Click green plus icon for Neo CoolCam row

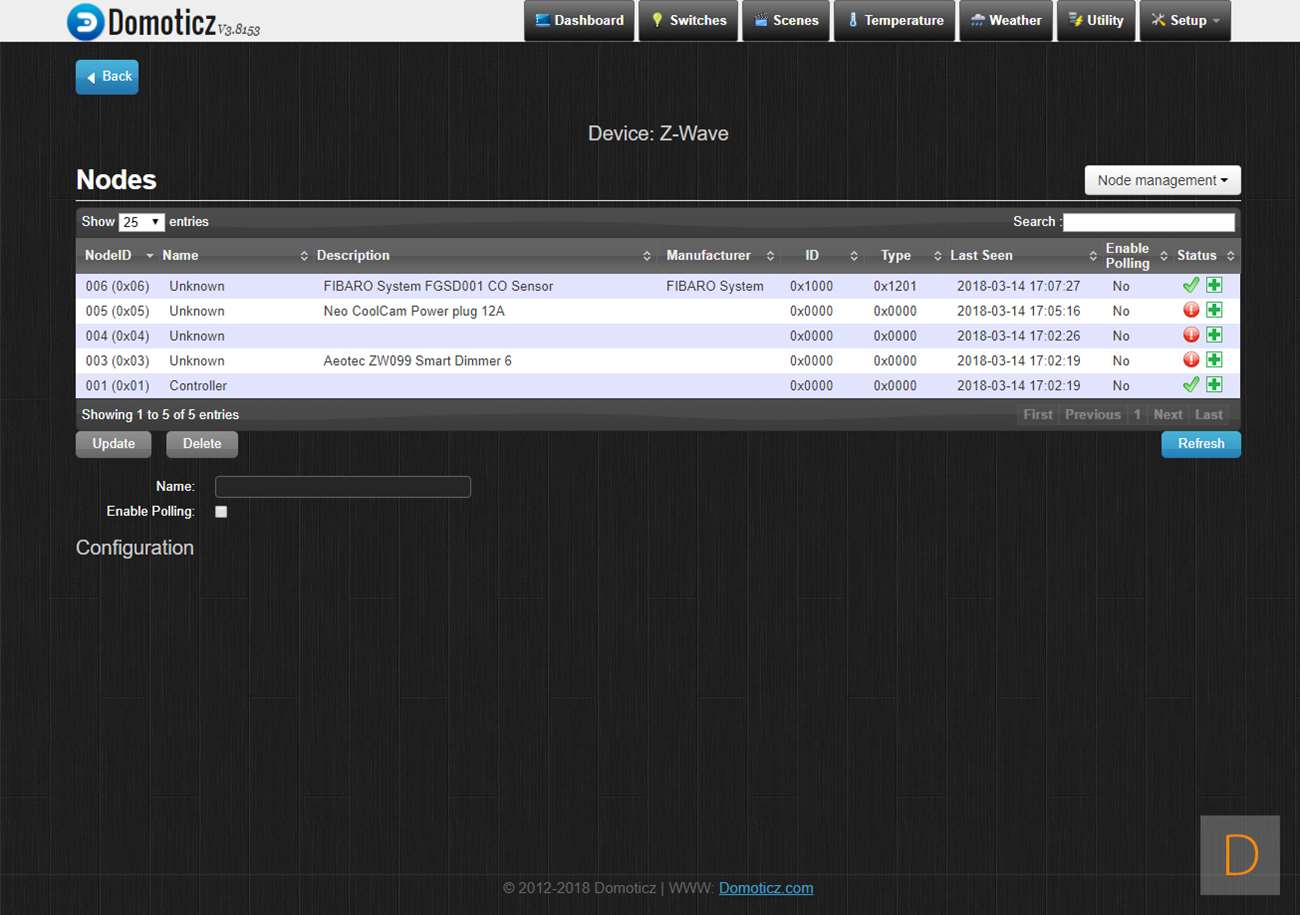coord(1214,310)
